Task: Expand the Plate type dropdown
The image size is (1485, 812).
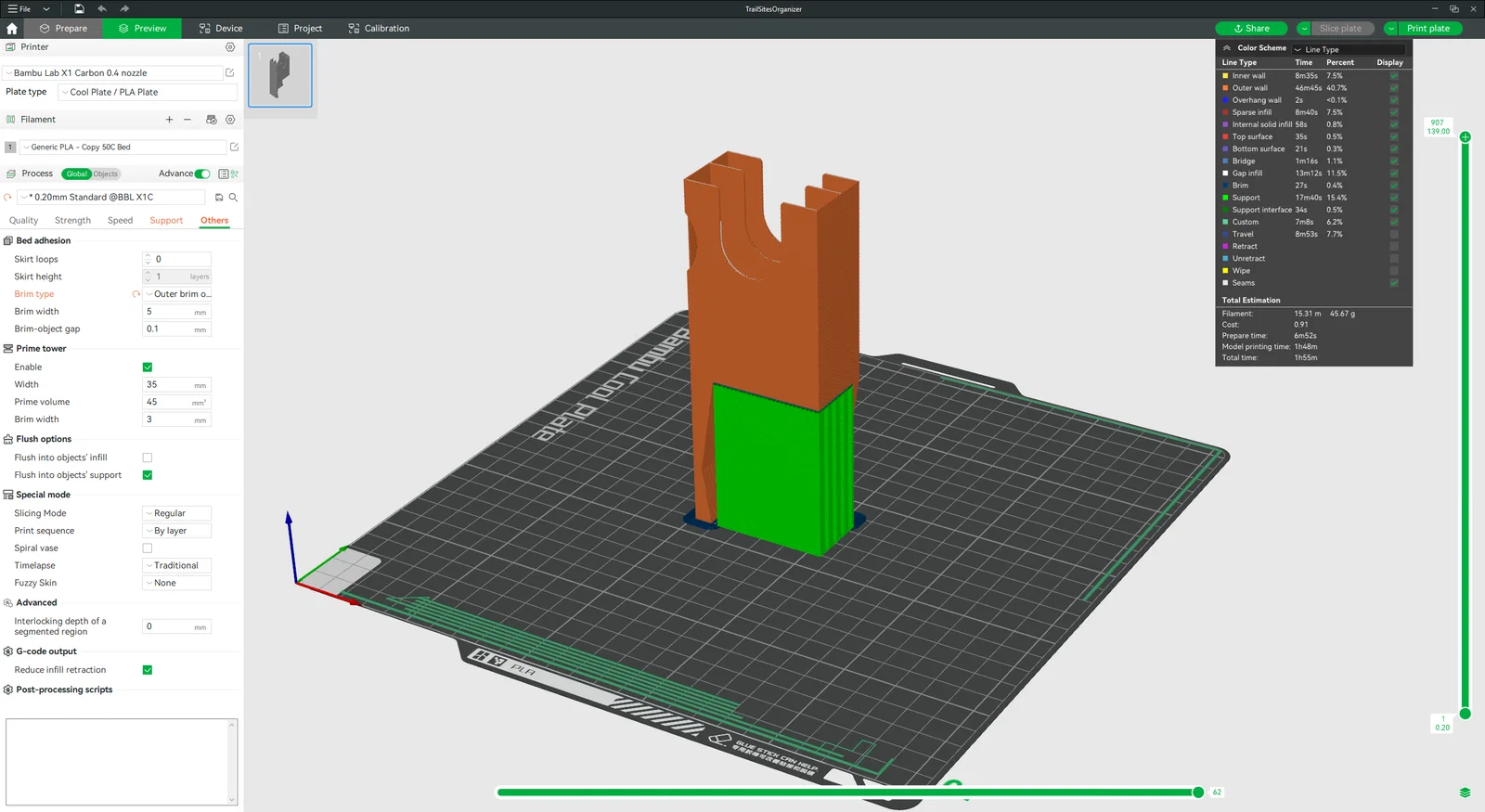Action: pos(148,93)
